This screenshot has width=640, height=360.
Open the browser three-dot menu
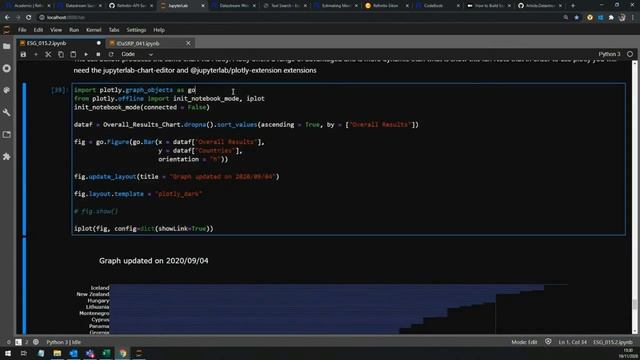[x=633, y=18]
